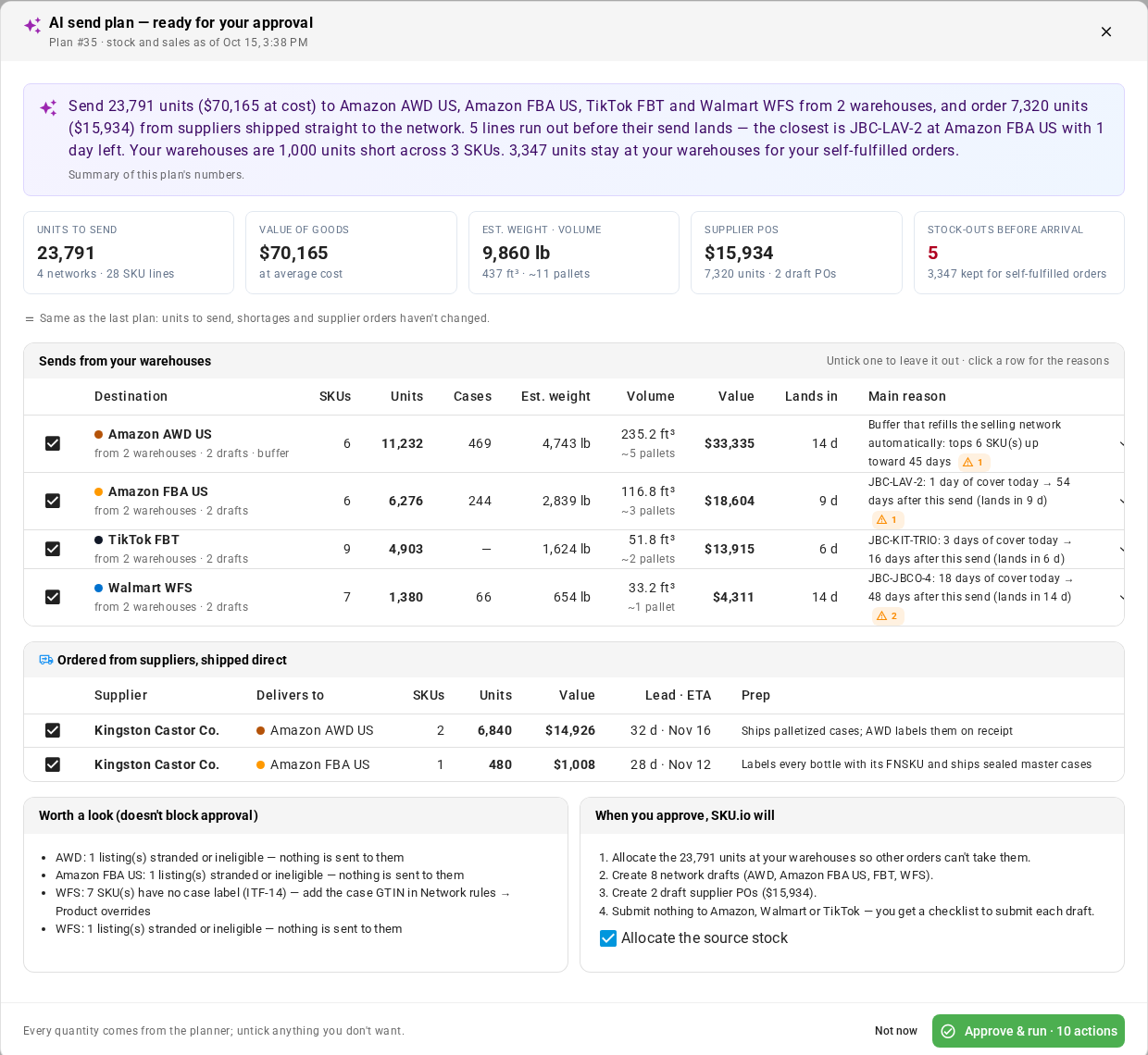Screen dimensions: 1148x1055
Task: Click the sparkle icon in the summary banner
Action: tap(48, 107)
